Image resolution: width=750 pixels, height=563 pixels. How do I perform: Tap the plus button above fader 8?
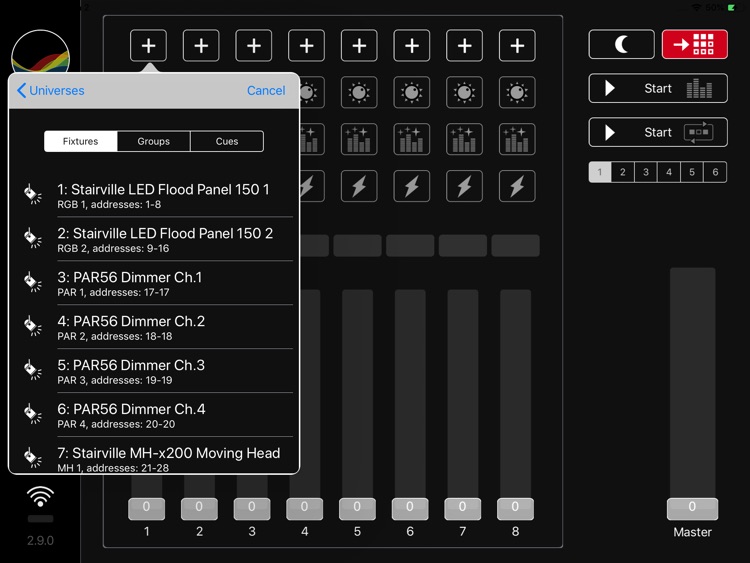tap(517, 46)
